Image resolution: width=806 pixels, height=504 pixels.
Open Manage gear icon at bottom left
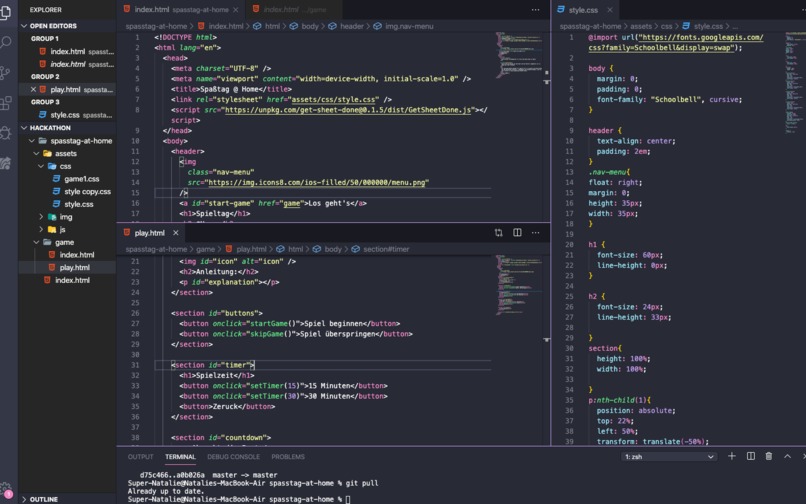point(6,490)
